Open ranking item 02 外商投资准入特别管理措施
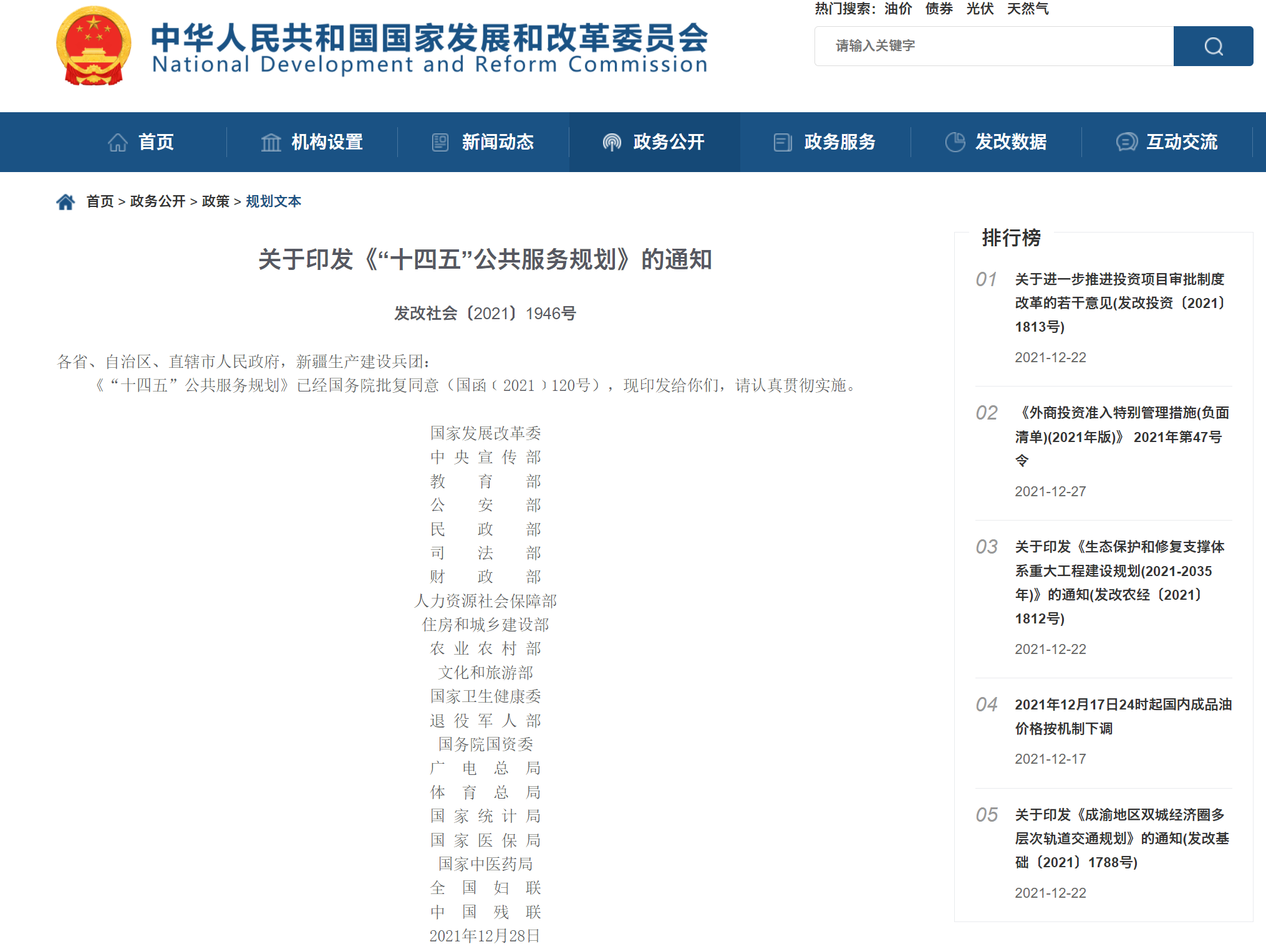The height and width of the screenshot is (952, 1266). coord(1122,436)
